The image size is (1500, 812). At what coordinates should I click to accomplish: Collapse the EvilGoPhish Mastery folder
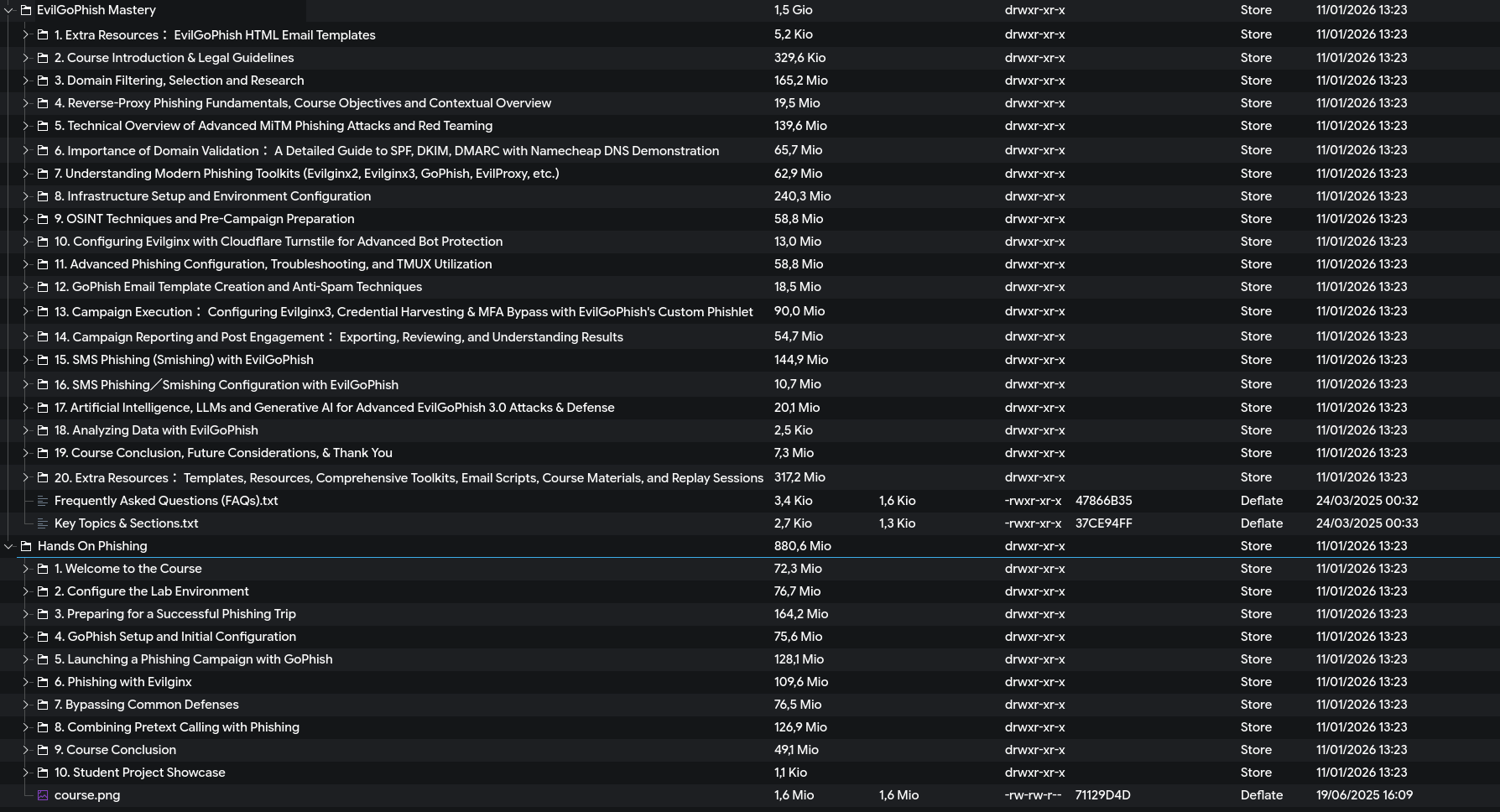click(x=8, y=11)
